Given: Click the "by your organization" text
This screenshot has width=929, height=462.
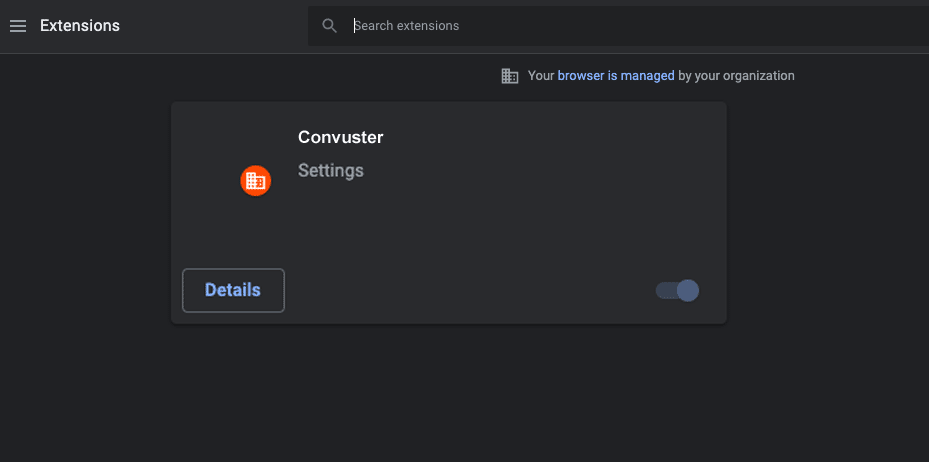Looking at the screenshot, I should [736, 76].
